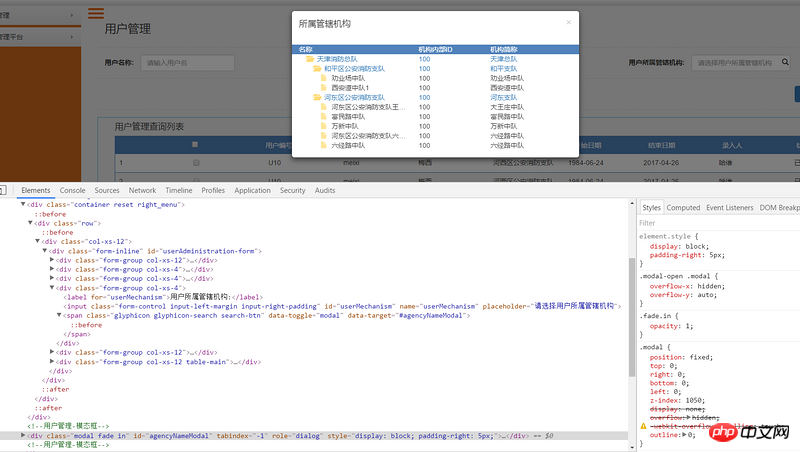
Task: Select the Event Listeners pane tab
Action: 730,208
